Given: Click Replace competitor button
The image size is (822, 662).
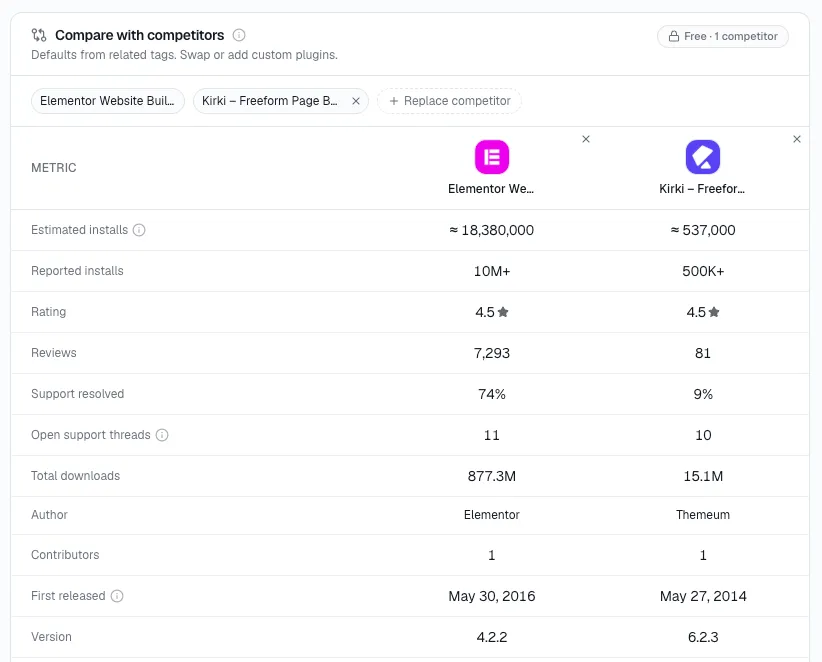Looking at the screenshot, I should pyautogui.click(x=449, y=101).
